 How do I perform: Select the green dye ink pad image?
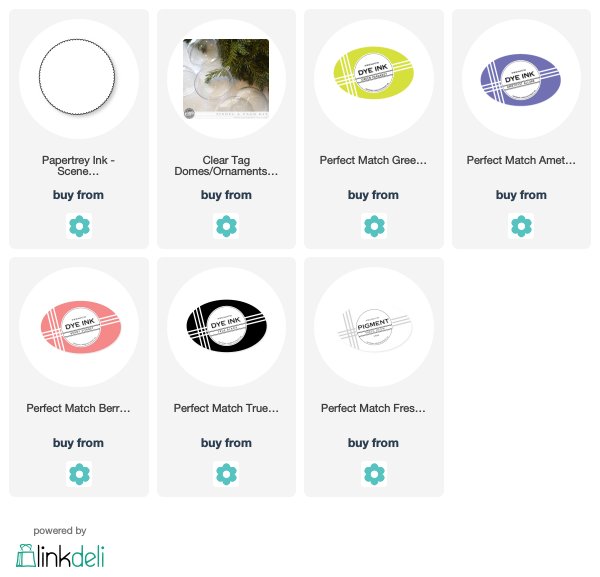click(373, 73)
